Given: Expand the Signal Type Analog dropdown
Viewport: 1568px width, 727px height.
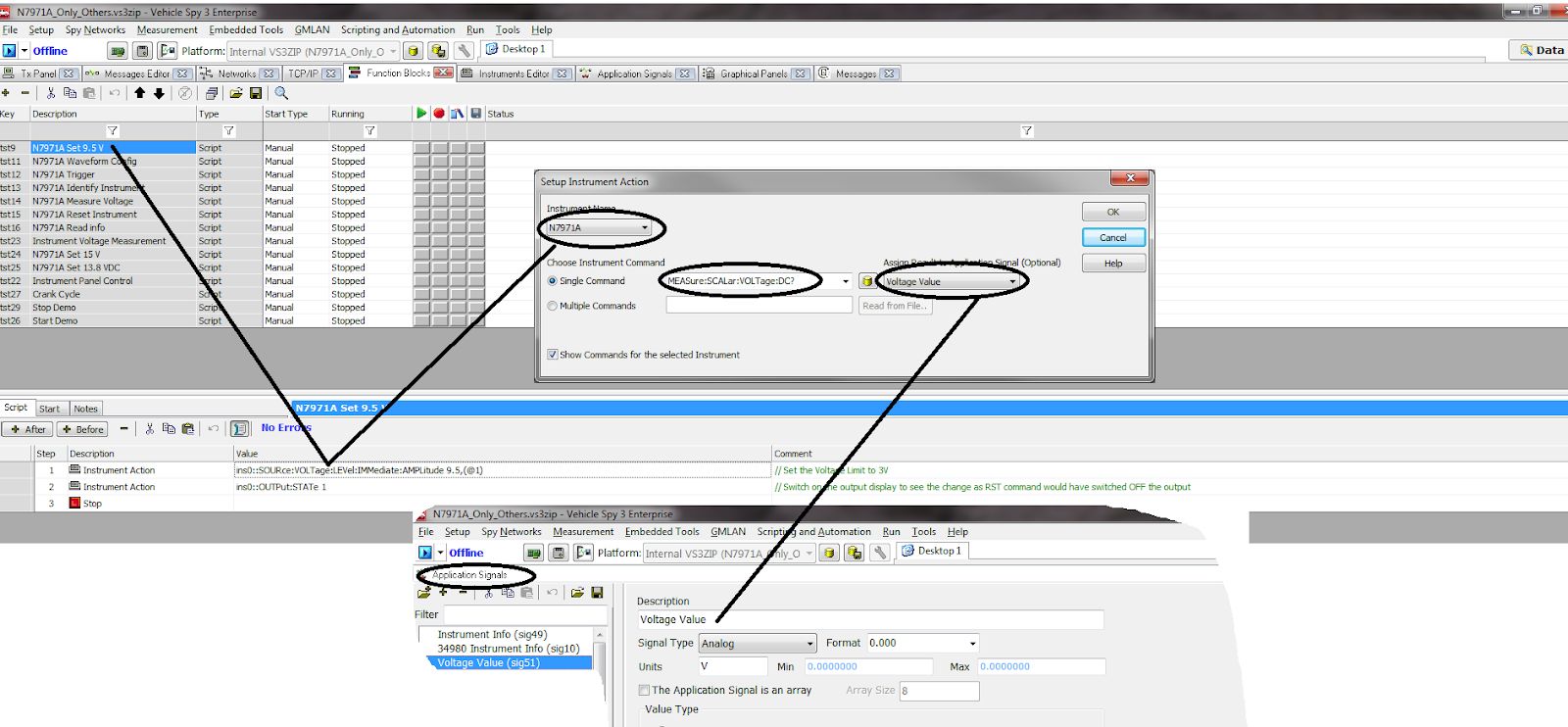Looking at the screenshot, I should tap(809, 644).
